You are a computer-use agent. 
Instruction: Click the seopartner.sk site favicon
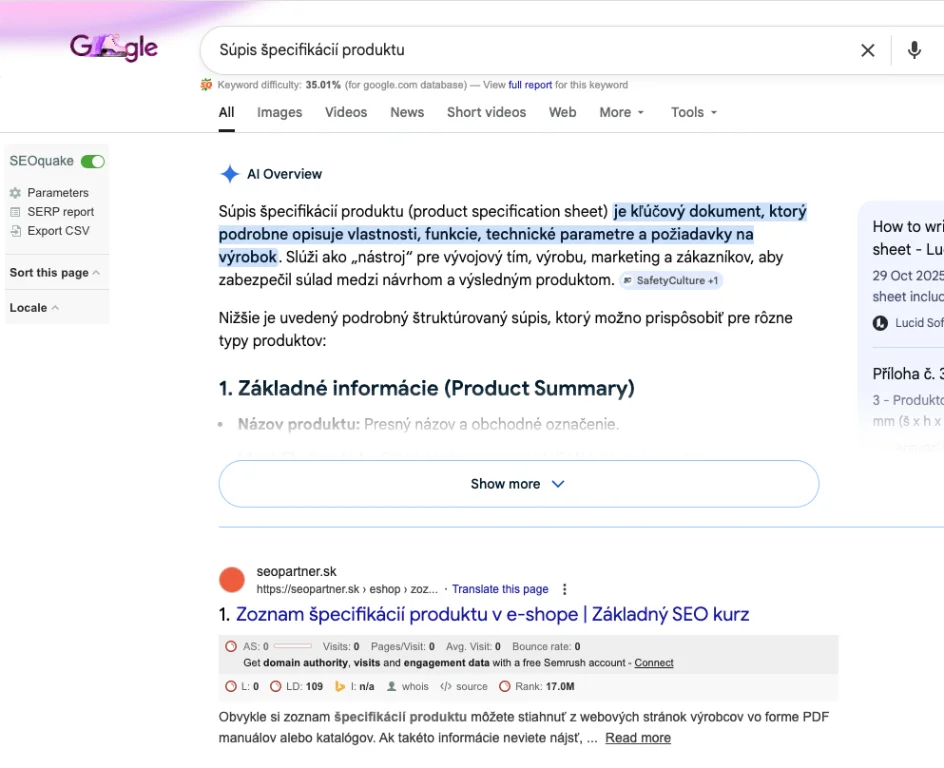click(232, 580)
